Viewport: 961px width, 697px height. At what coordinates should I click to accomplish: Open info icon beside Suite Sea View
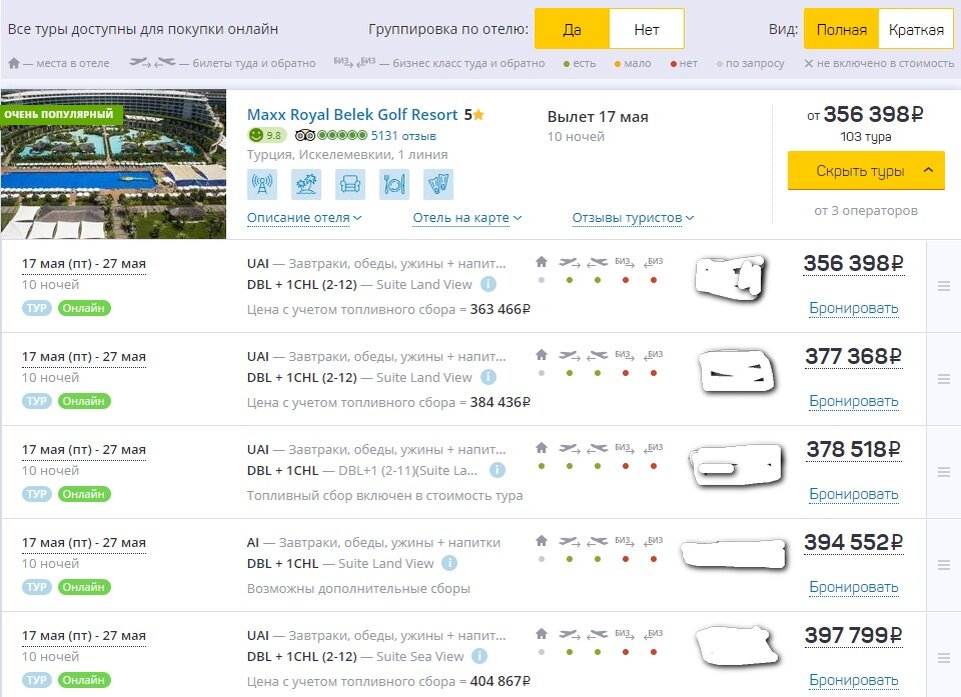(x=479, y=656)
